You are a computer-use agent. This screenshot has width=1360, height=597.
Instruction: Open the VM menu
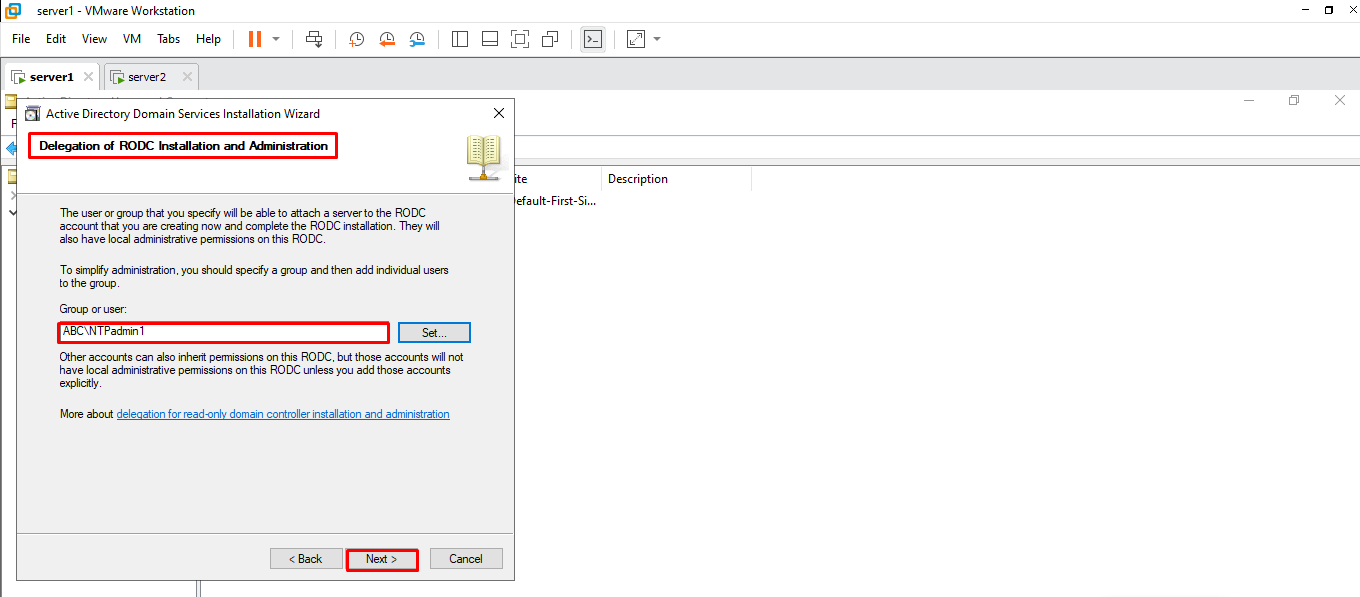coord(132,39)
